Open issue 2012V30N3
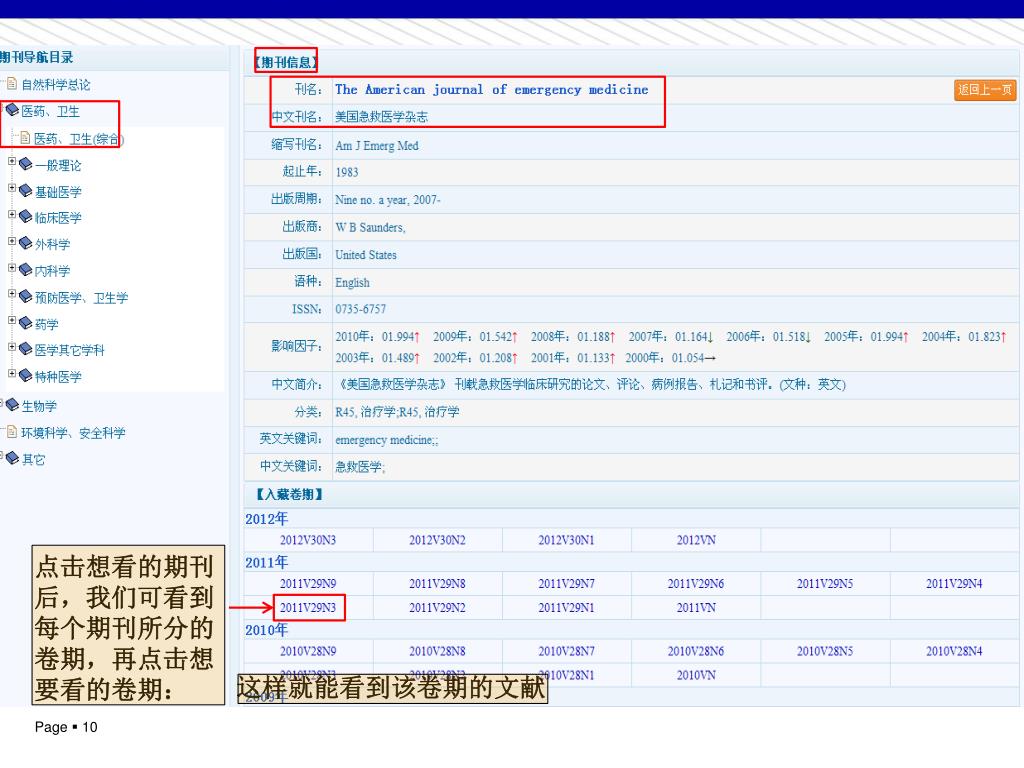The image size is (1024, 768). 308,540
